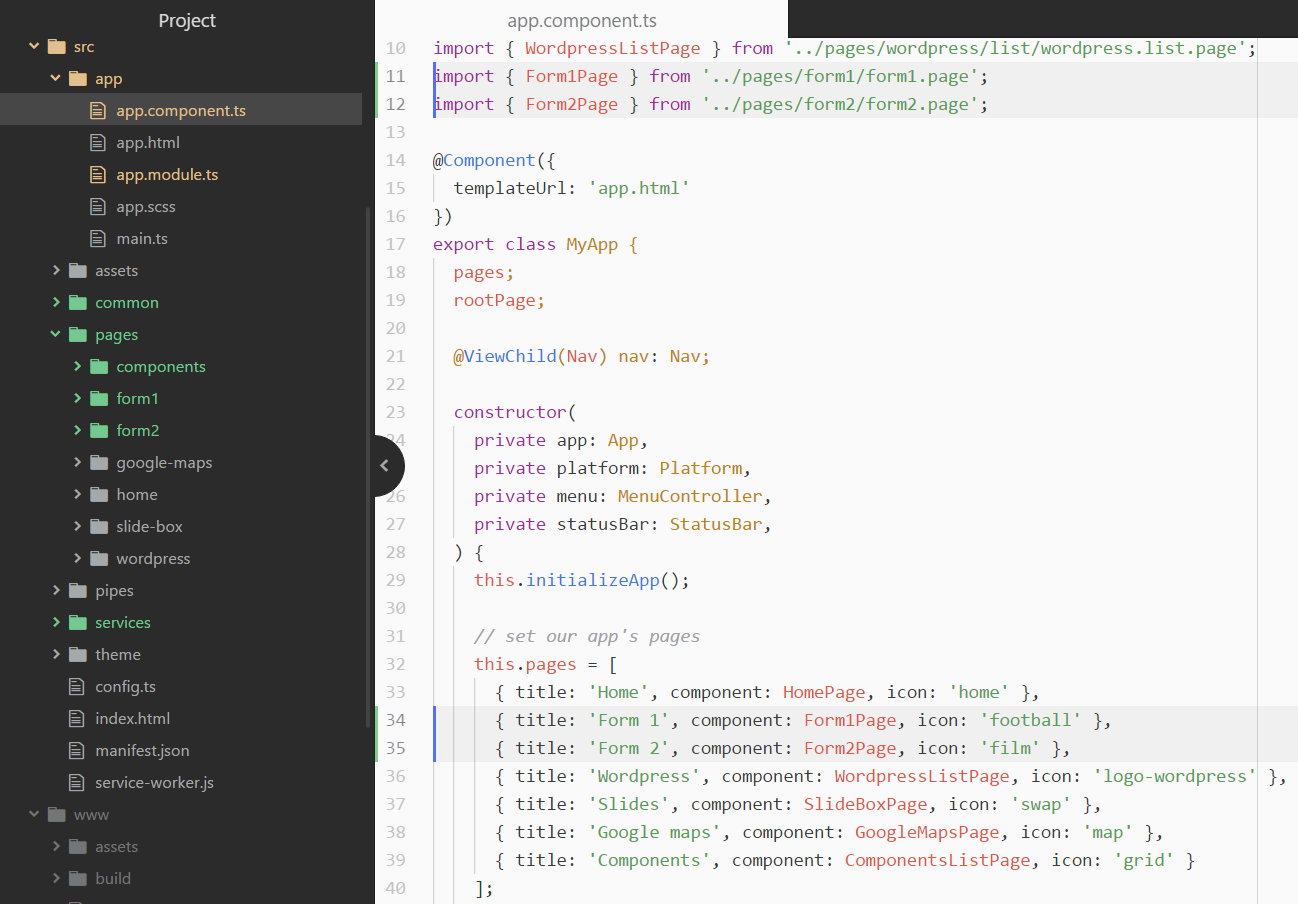The height and width of the screenshot is (904, 1298).
Task: Expand the form1 folder chevron
Action: click(x=77, y=398)
